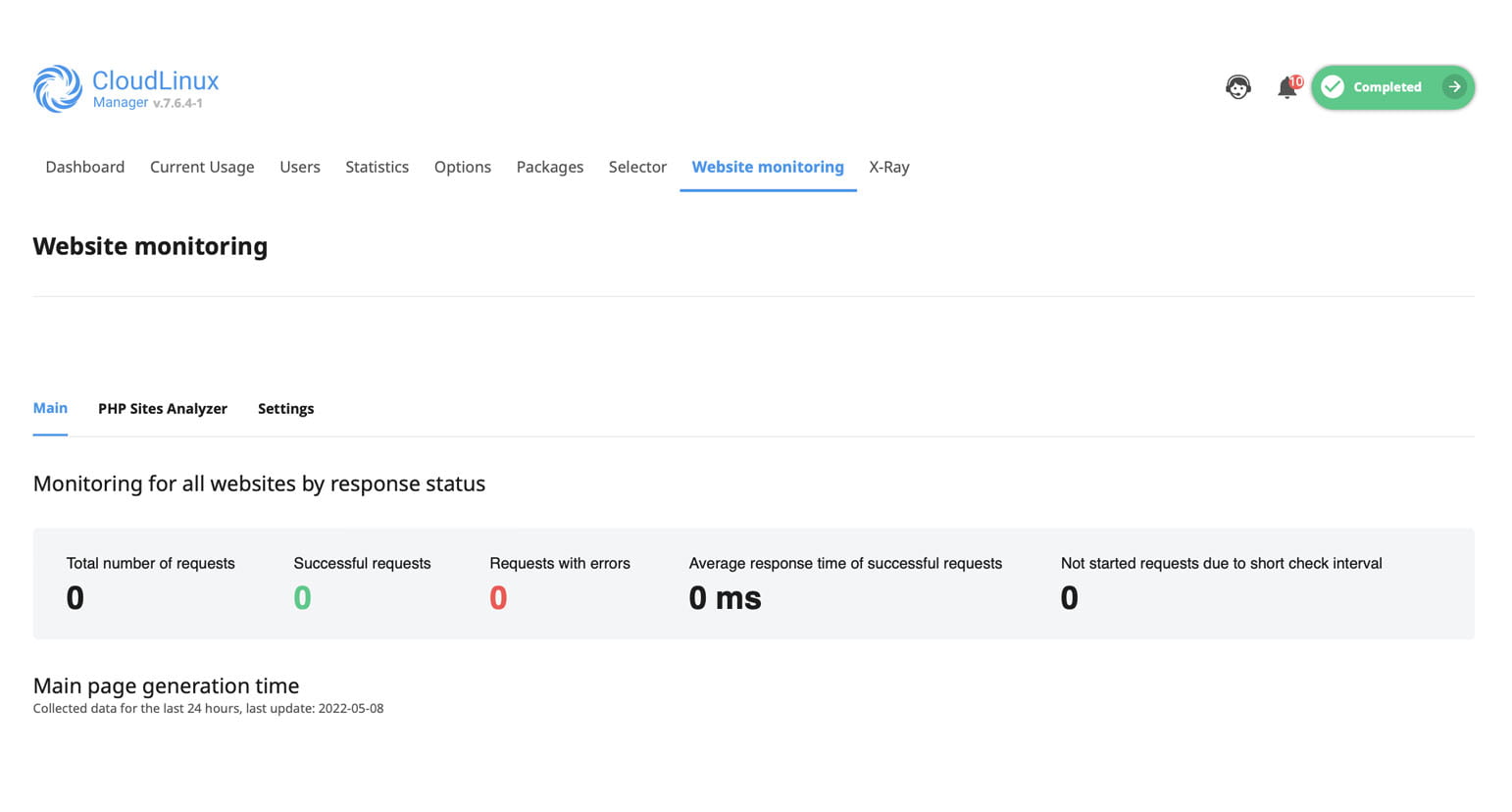Click the CloudLinux swirl logo
Viewport: 1512px width, 812px height.
pyautogui.click(x=57, y=88)
